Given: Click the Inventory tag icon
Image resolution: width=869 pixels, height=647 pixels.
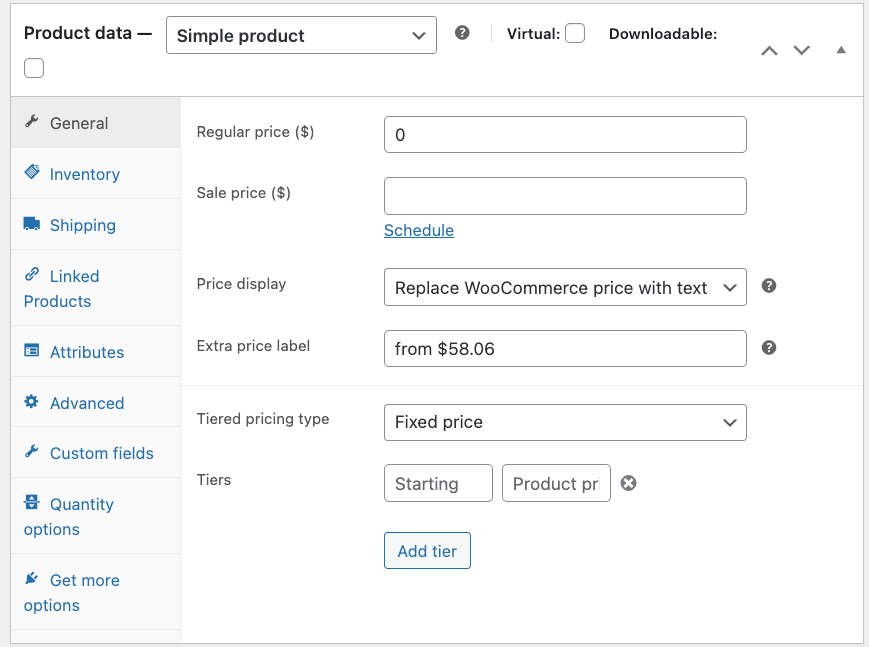Looking at the screenshot, I should click(32, 173).
